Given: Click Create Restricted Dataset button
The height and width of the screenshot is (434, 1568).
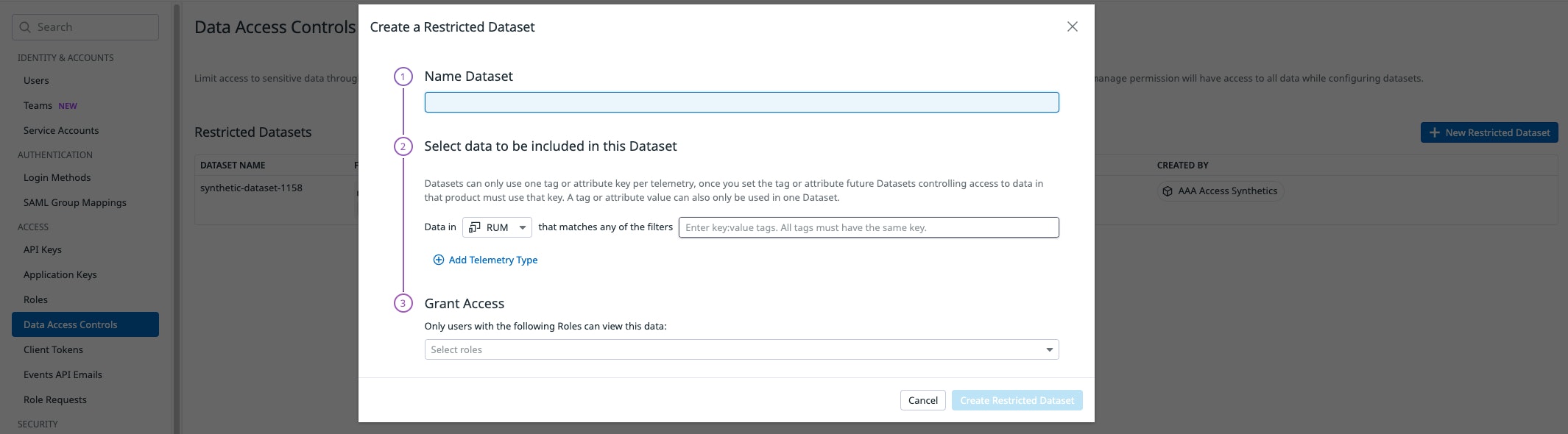Looking at the screenshot, I should 1017,400.
